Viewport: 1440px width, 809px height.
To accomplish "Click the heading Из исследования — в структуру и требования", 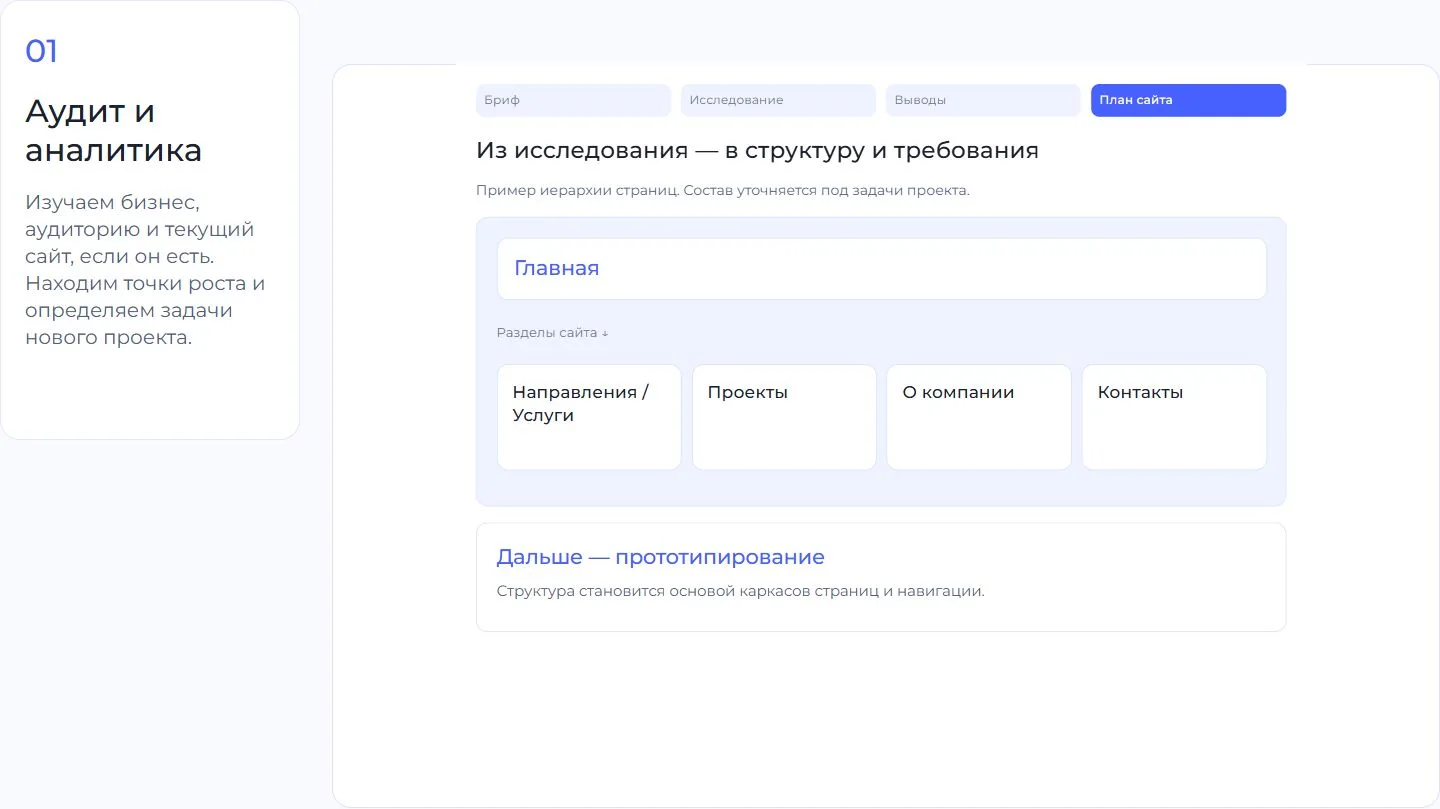I will [757, 151].
